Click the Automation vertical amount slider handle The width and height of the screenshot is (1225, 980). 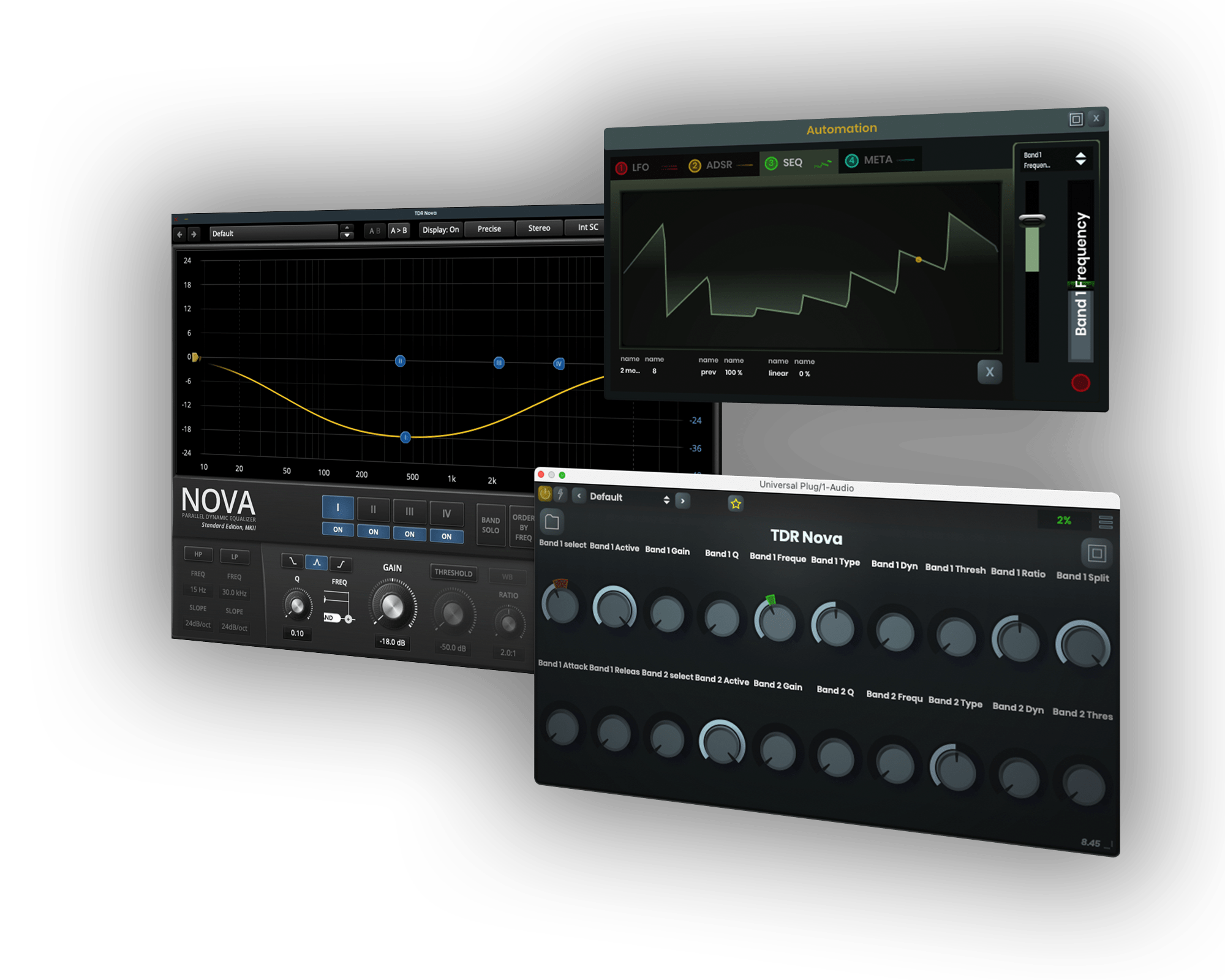pyautogui.click(x=1032, y=219)
